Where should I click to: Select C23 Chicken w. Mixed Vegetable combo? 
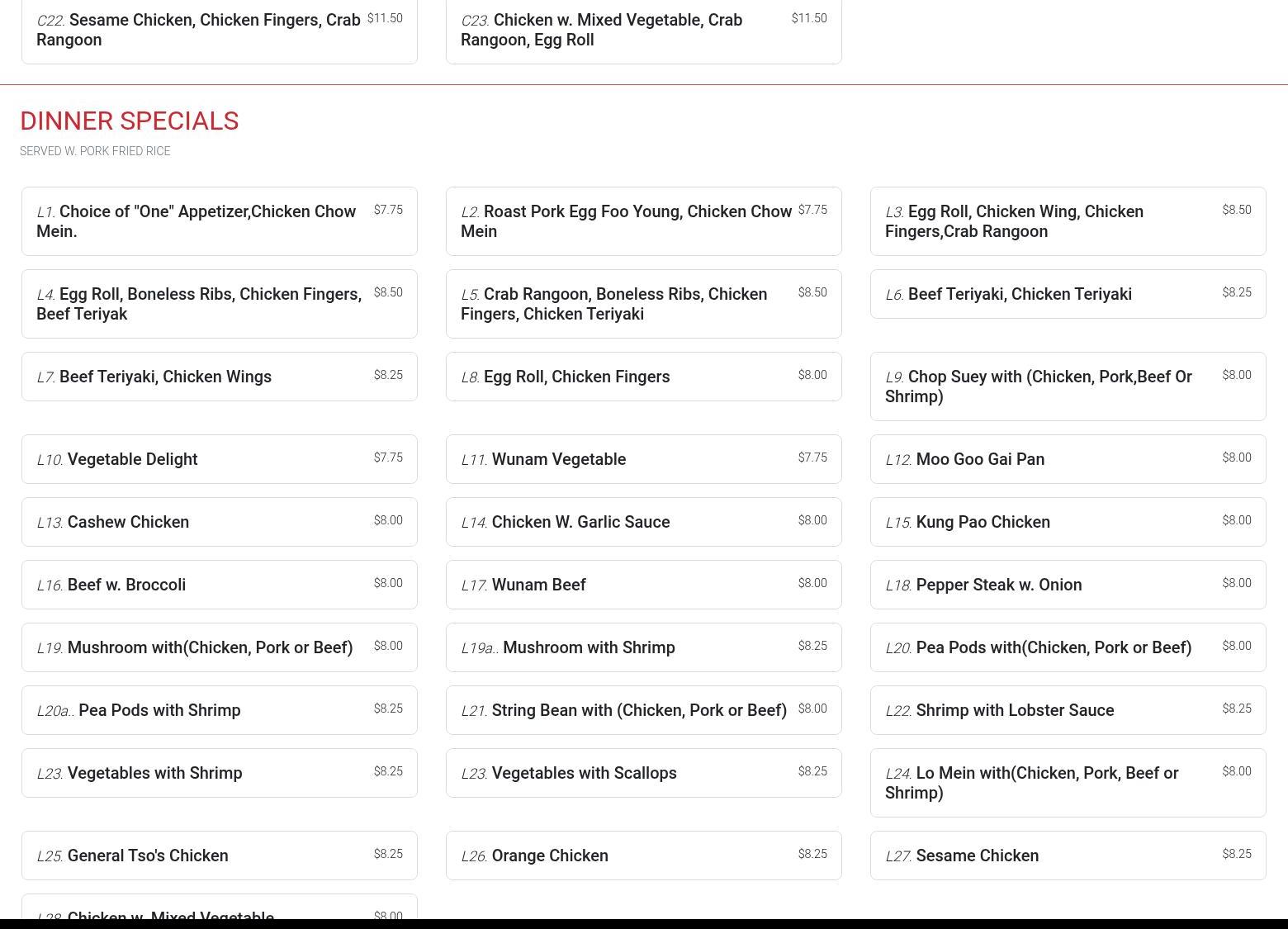(644, 31)
